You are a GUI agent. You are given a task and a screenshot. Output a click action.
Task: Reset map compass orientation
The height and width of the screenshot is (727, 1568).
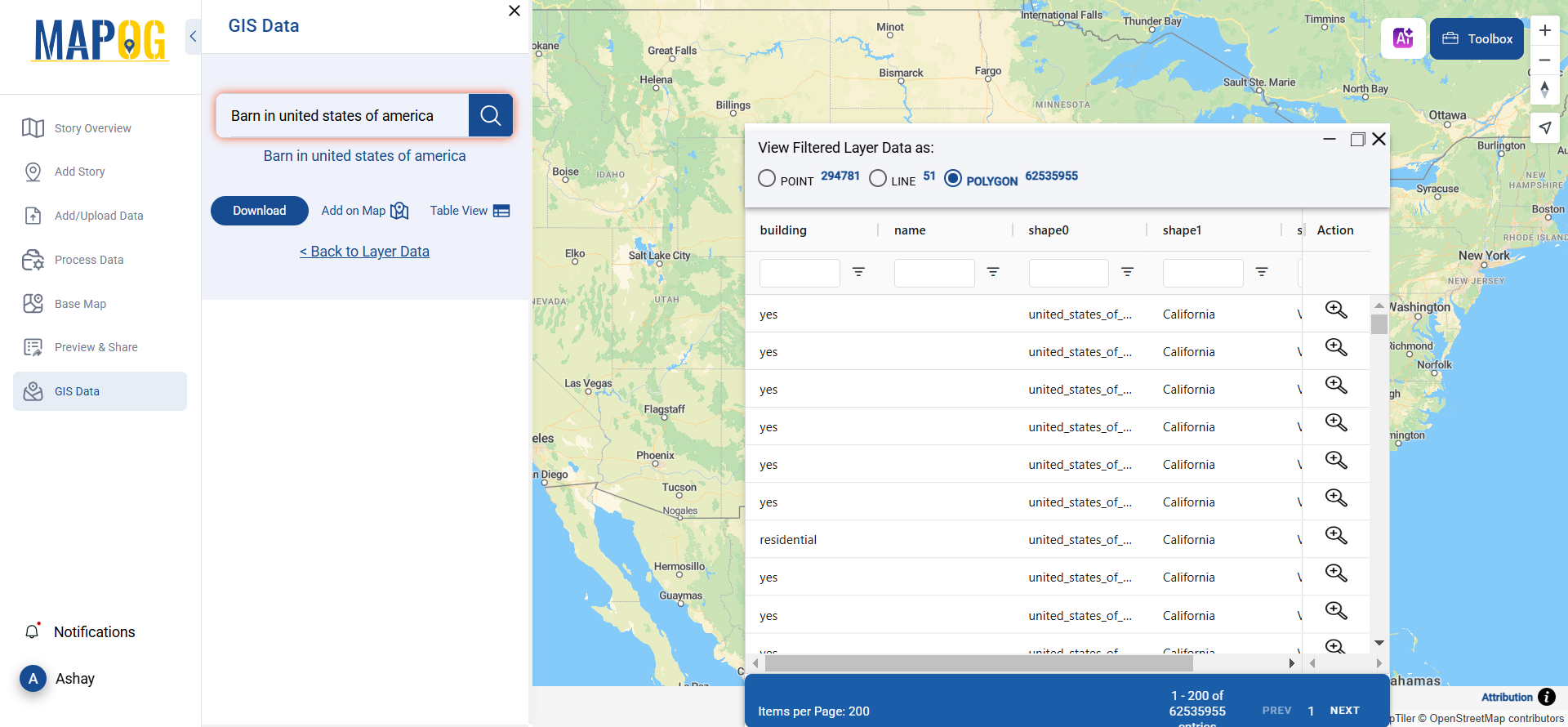tap(1544, 89)
